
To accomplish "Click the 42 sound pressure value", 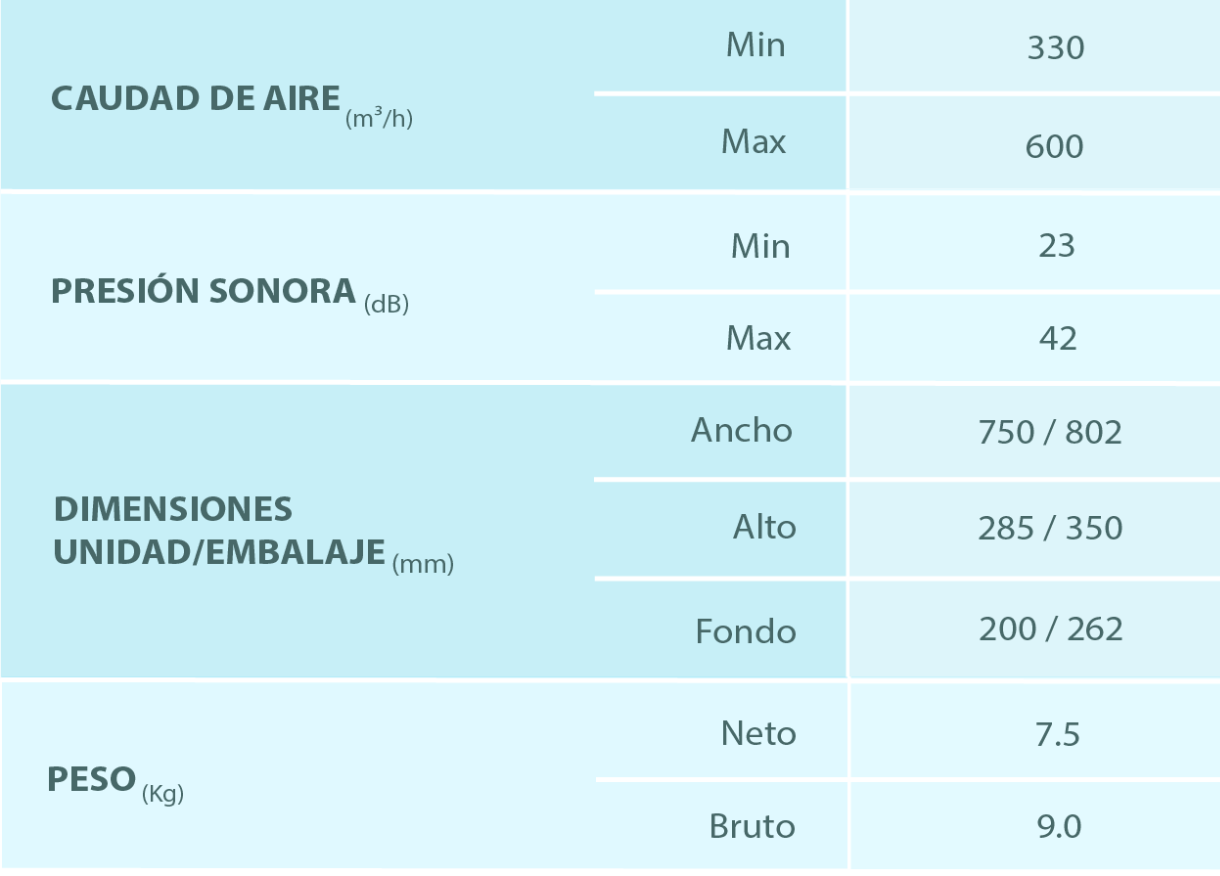I will point(1057,338).
